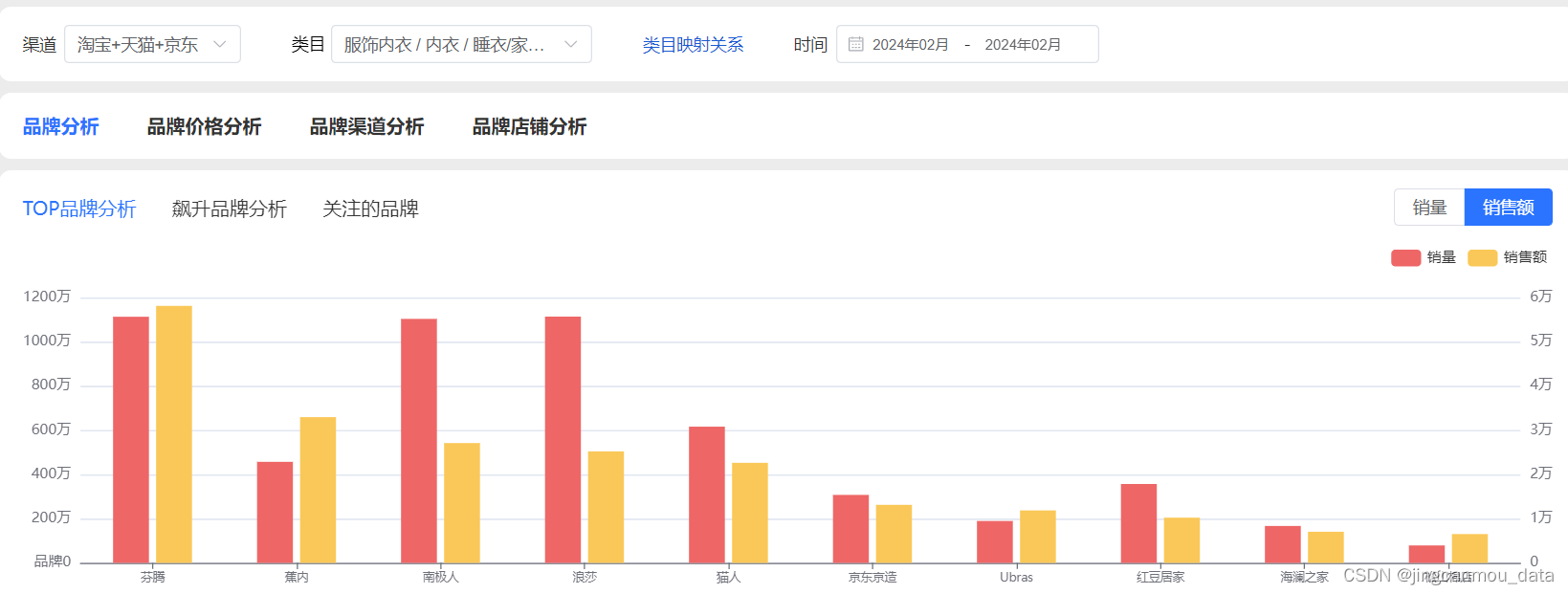Click the 600万 left axis value
This screenshot has height=594, width=1568.
(51, 429)
